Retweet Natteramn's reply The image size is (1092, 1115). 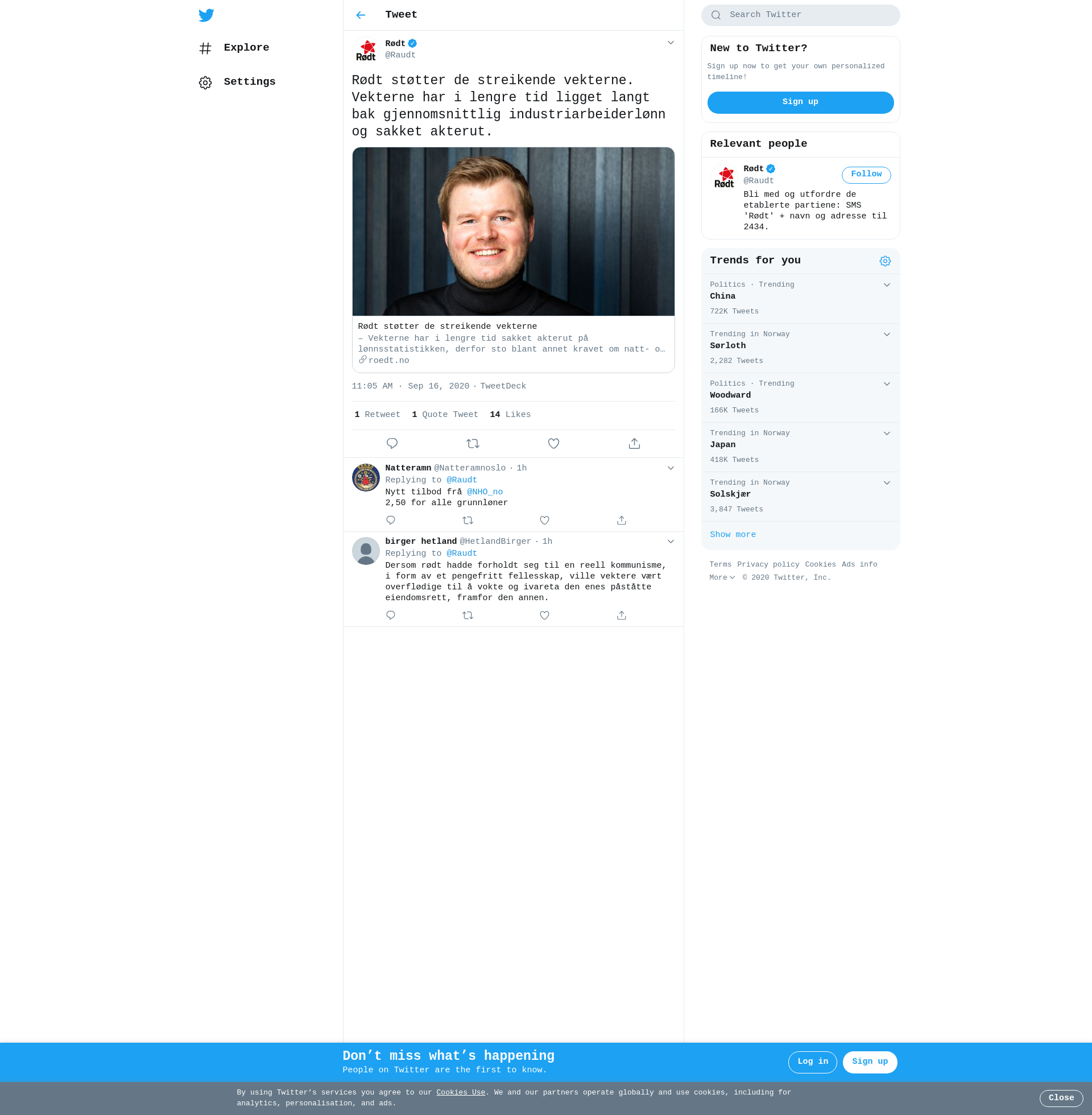click(468, 520)
